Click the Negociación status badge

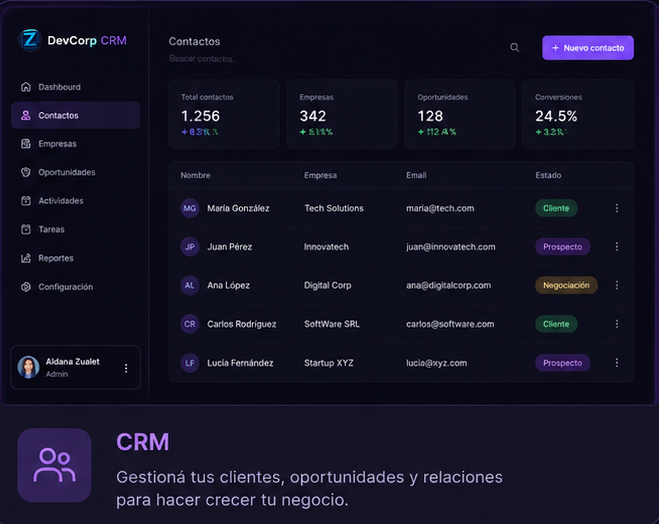coord(566,285)
